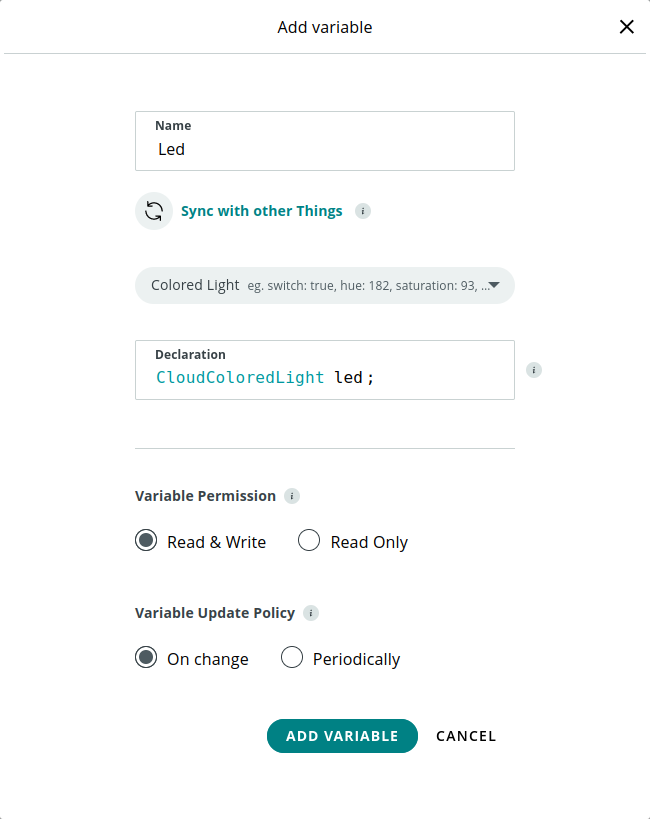Open the info tooltip next to the Declaration field

click(534, 369)
